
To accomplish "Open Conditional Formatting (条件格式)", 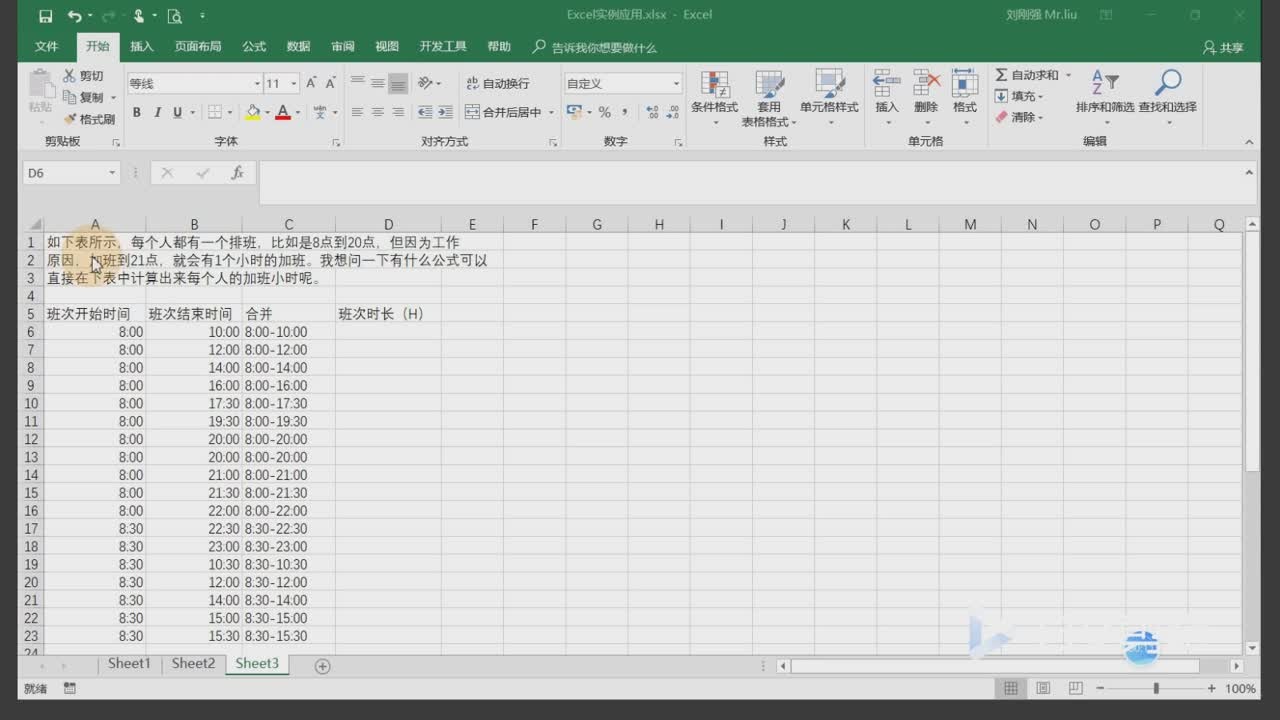I will [714, 98].
